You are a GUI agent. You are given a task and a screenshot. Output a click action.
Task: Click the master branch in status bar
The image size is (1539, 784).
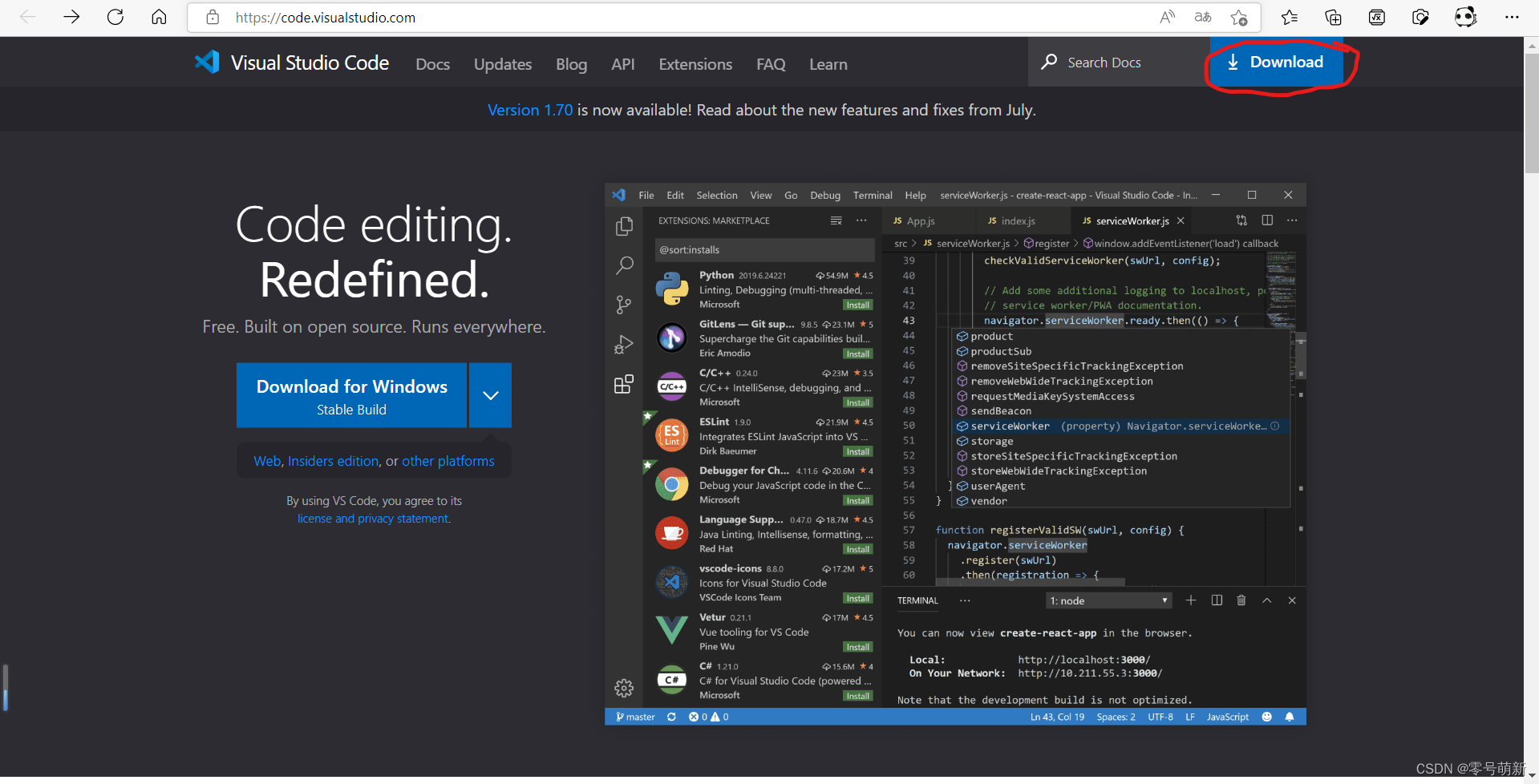(x=635, y=717)
